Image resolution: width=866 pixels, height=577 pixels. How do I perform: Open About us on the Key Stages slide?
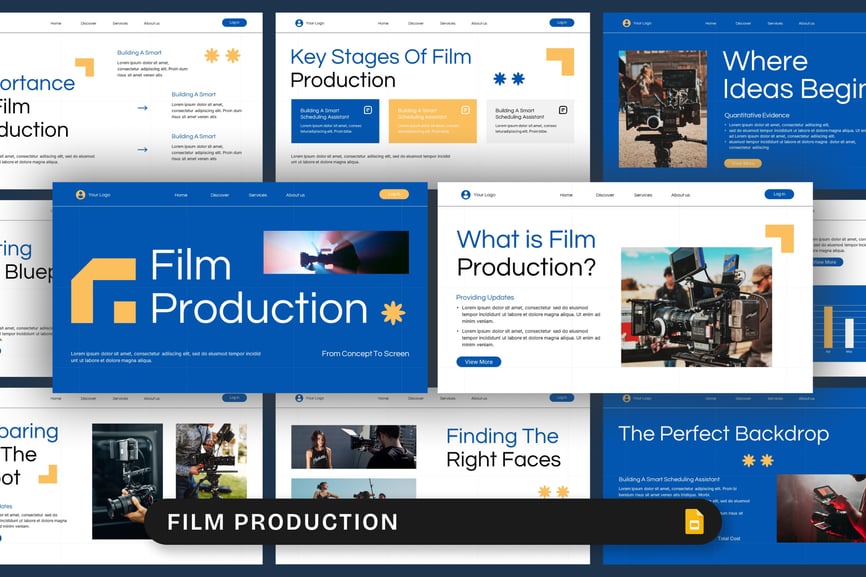pos(479,23)
